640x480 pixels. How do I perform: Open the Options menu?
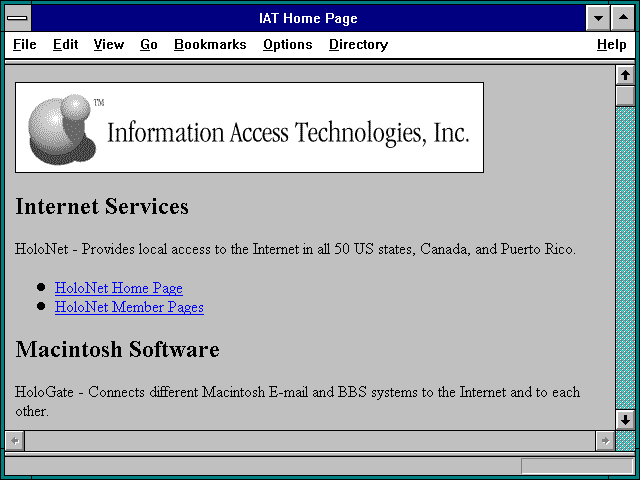coord(288,44)
